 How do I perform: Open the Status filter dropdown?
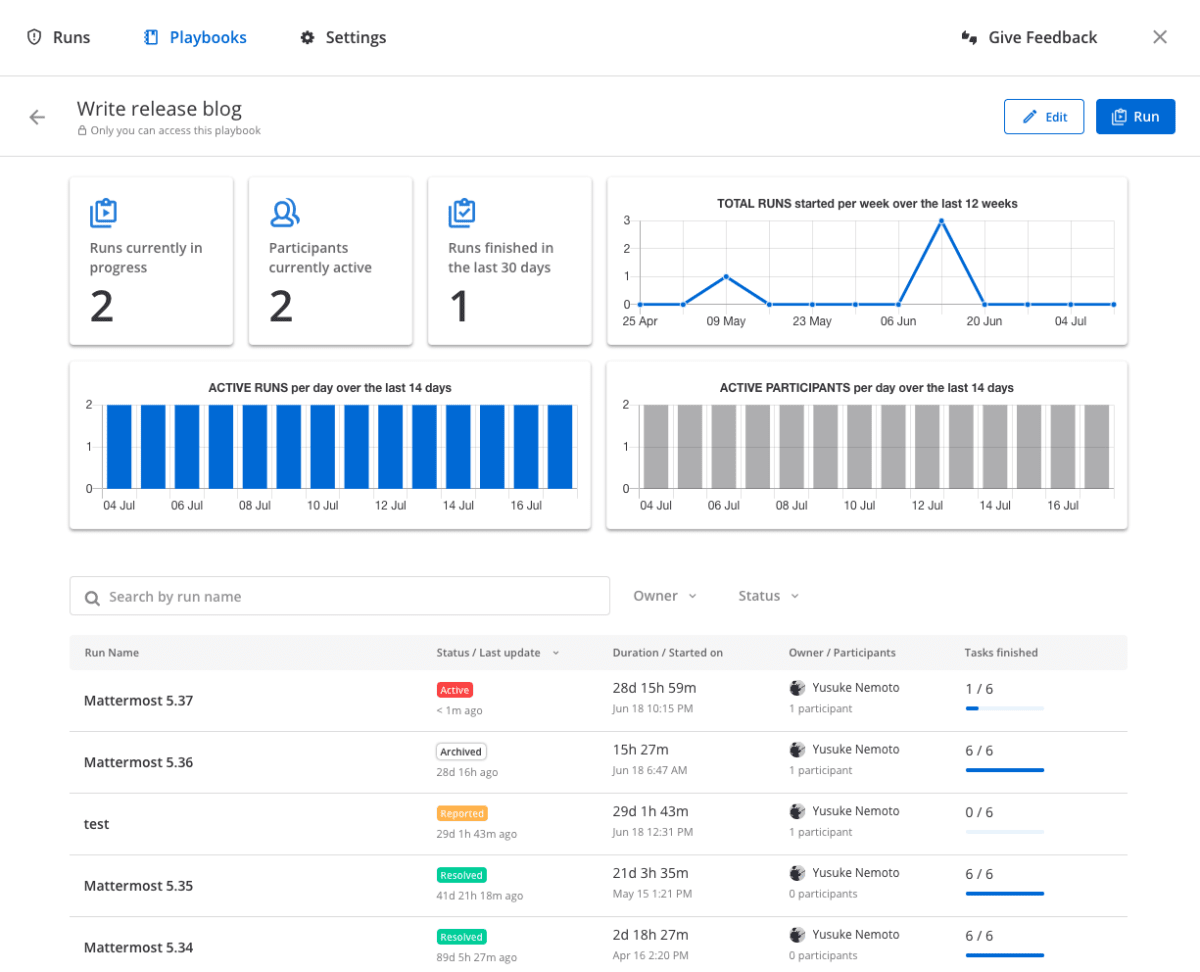click(x=766, y=595)
